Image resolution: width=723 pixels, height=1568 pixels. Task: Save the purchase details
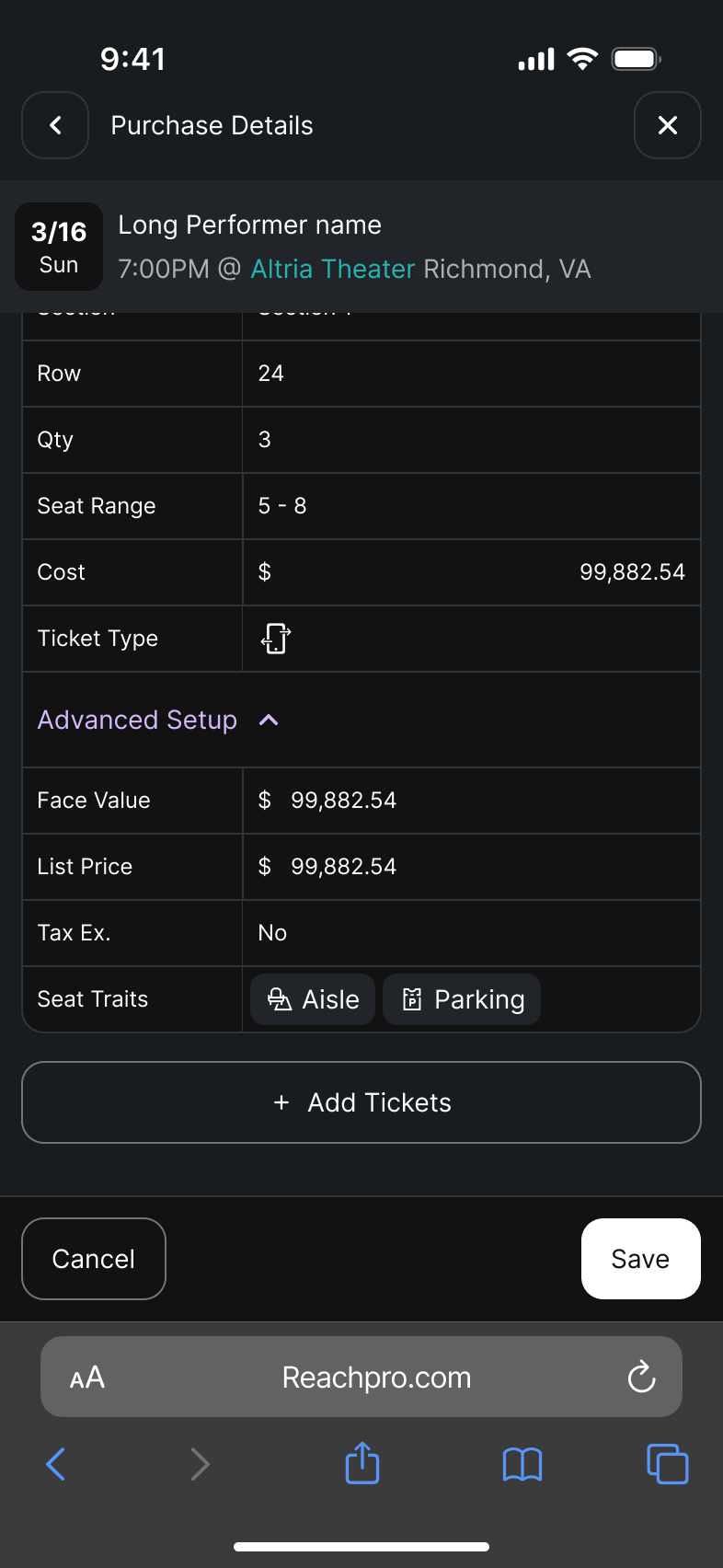(x=640, y=1259)
